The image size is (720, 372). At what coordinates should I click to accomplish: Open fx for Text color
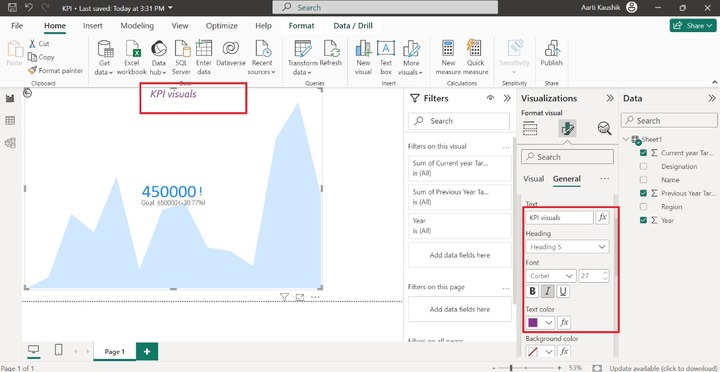coord(564,322)
